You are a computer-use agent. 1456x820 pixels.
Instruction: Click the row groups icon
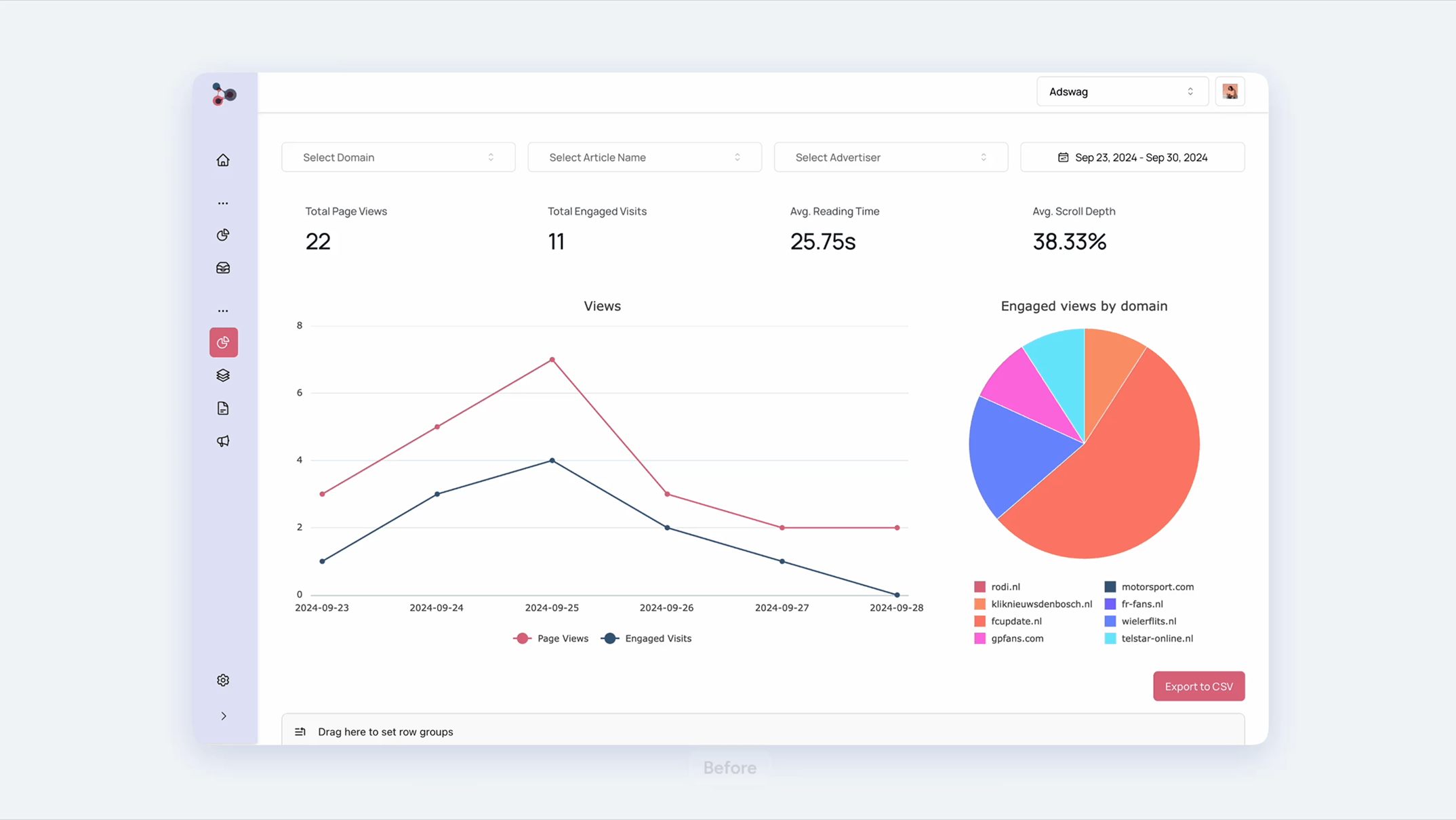point(300,732)
